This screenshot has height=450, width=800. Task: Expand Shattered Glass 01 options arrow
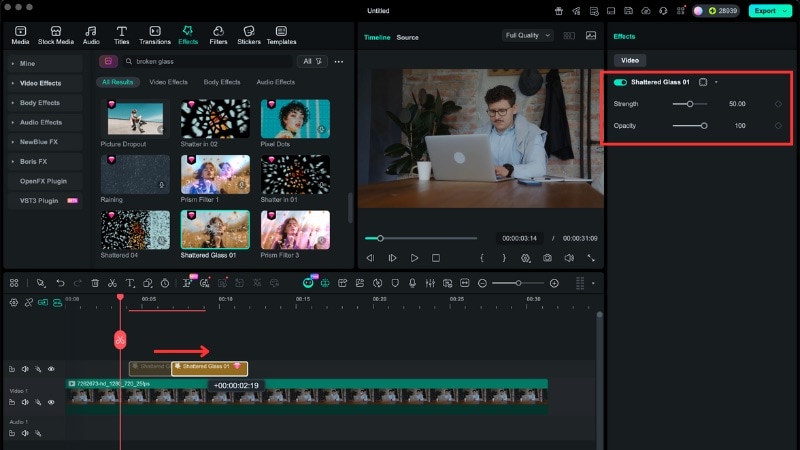(x=716, y=82)
